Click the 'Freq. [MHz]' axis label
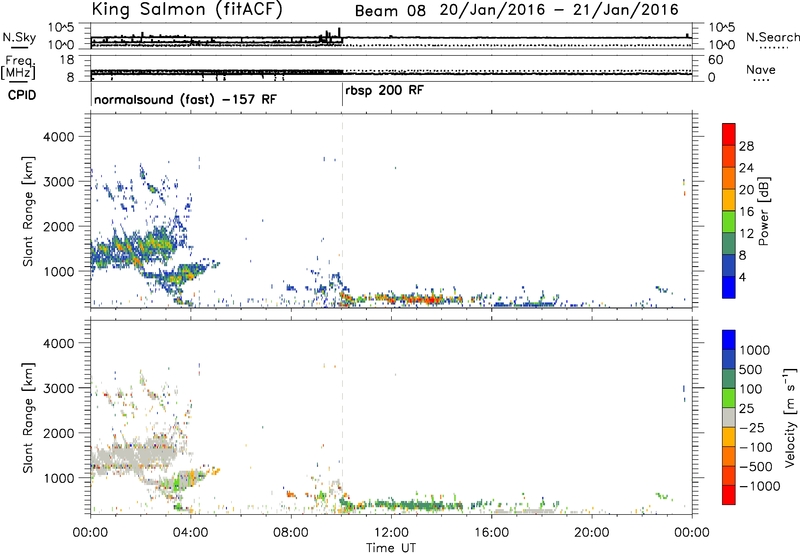800x554 pixels. click(x=20, y=67)
